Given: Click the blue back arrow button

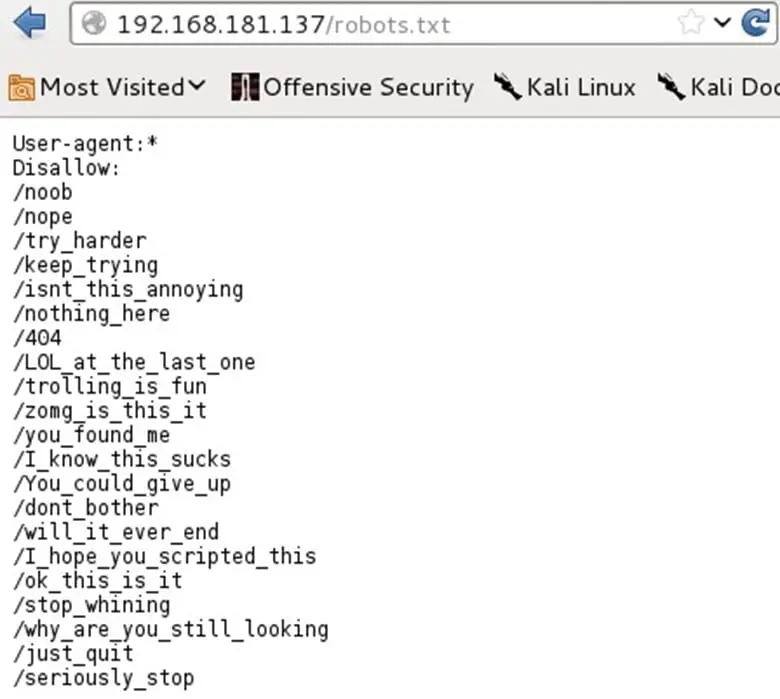Looking at the screenshot, I should click(30, 24).
